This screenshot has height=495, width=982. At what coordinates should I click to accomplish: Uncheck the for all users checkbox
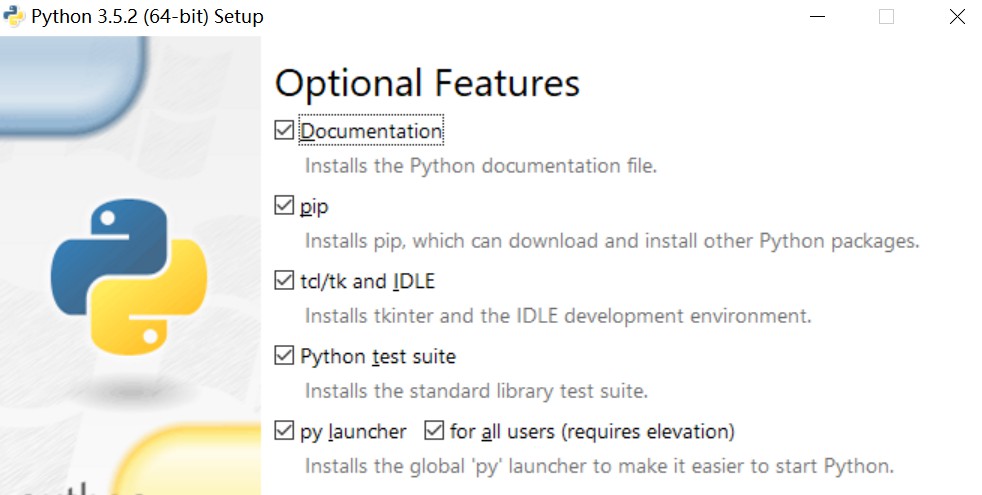pos(434,431)
